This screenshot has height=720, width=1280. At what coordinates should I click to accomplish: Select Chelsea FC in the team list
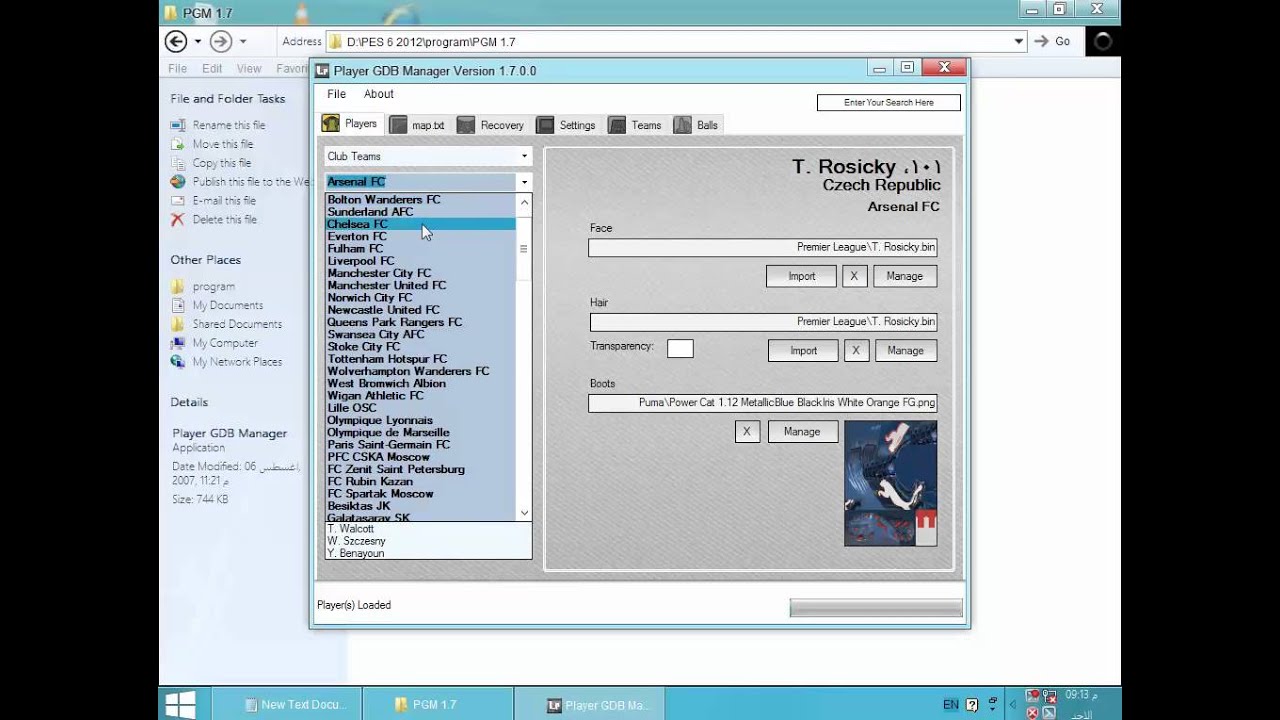click(x=420, y=224)
